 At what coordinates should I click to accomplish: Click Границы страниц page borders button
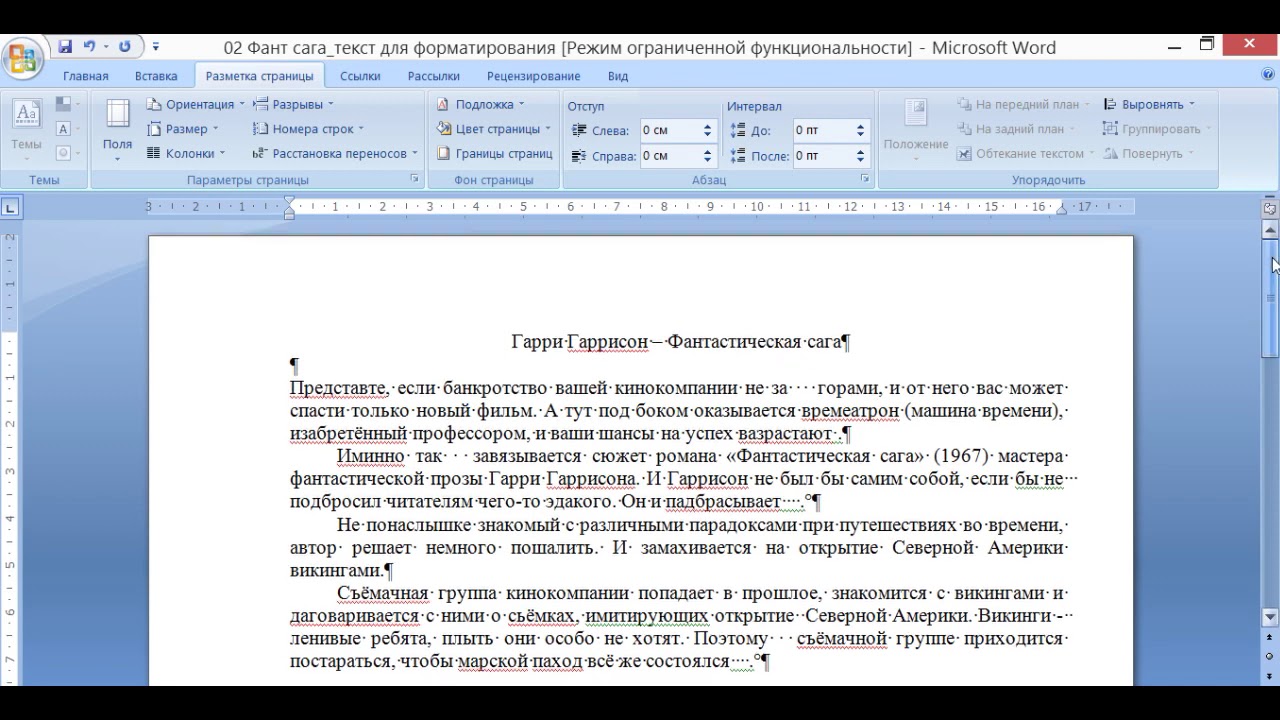[494, 153]
